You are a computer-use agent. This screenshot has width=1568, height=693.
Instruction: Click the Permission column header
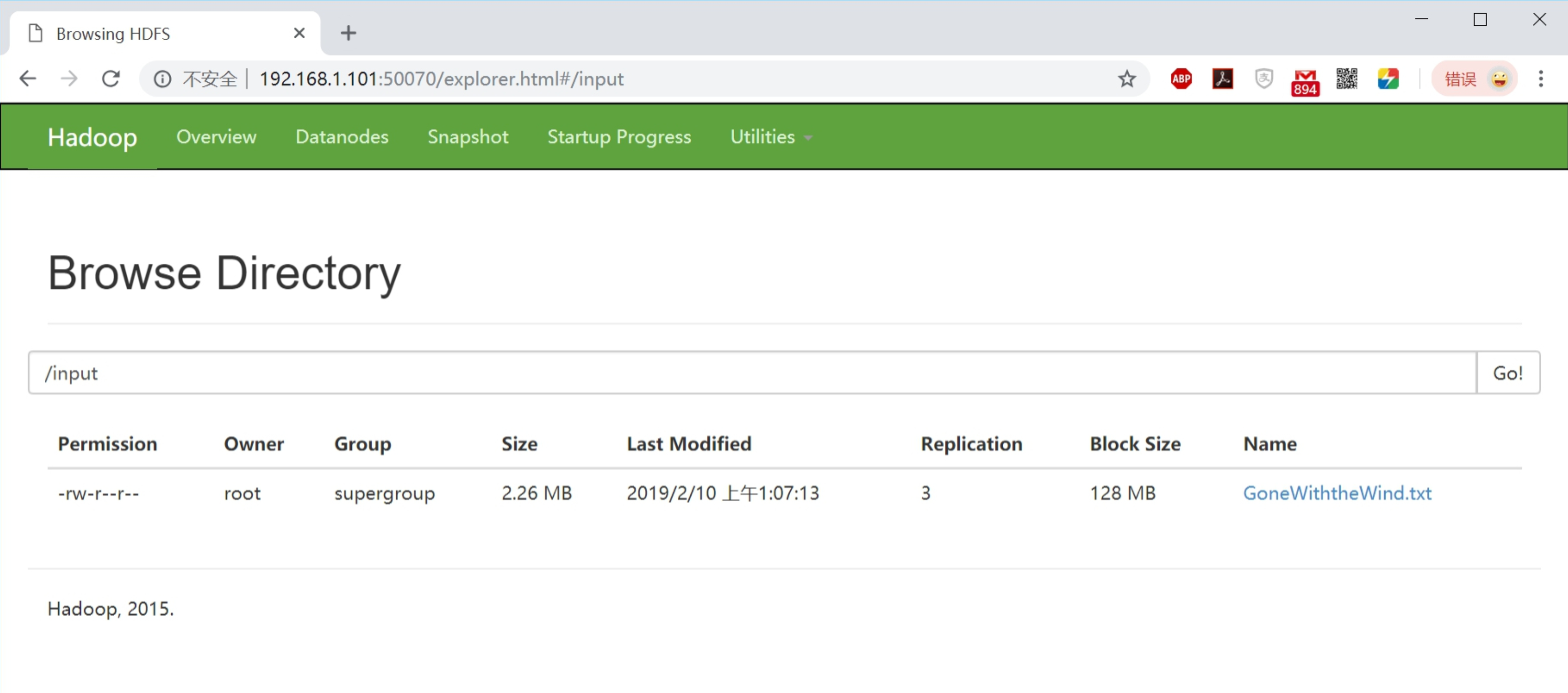[x=107, y=443]
